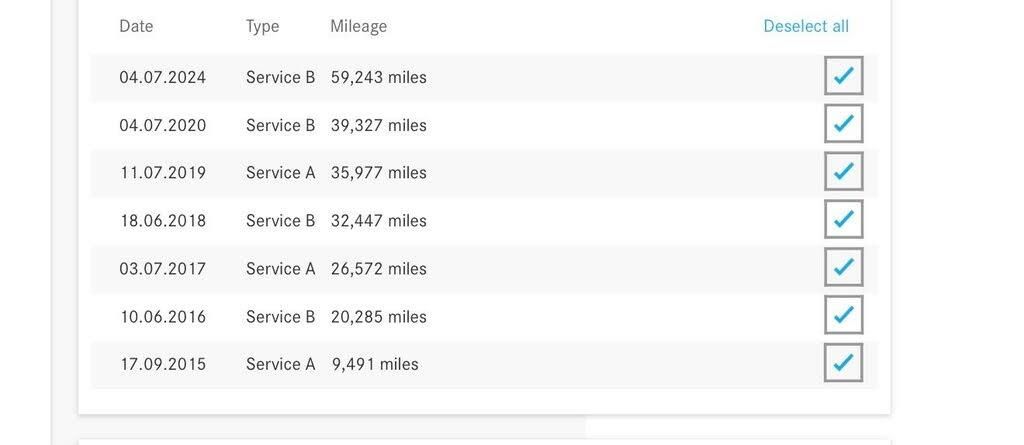This screenshot has height=445, width=1024.
Task: Select the row with 9,491 miles
Action: (484, 364)
